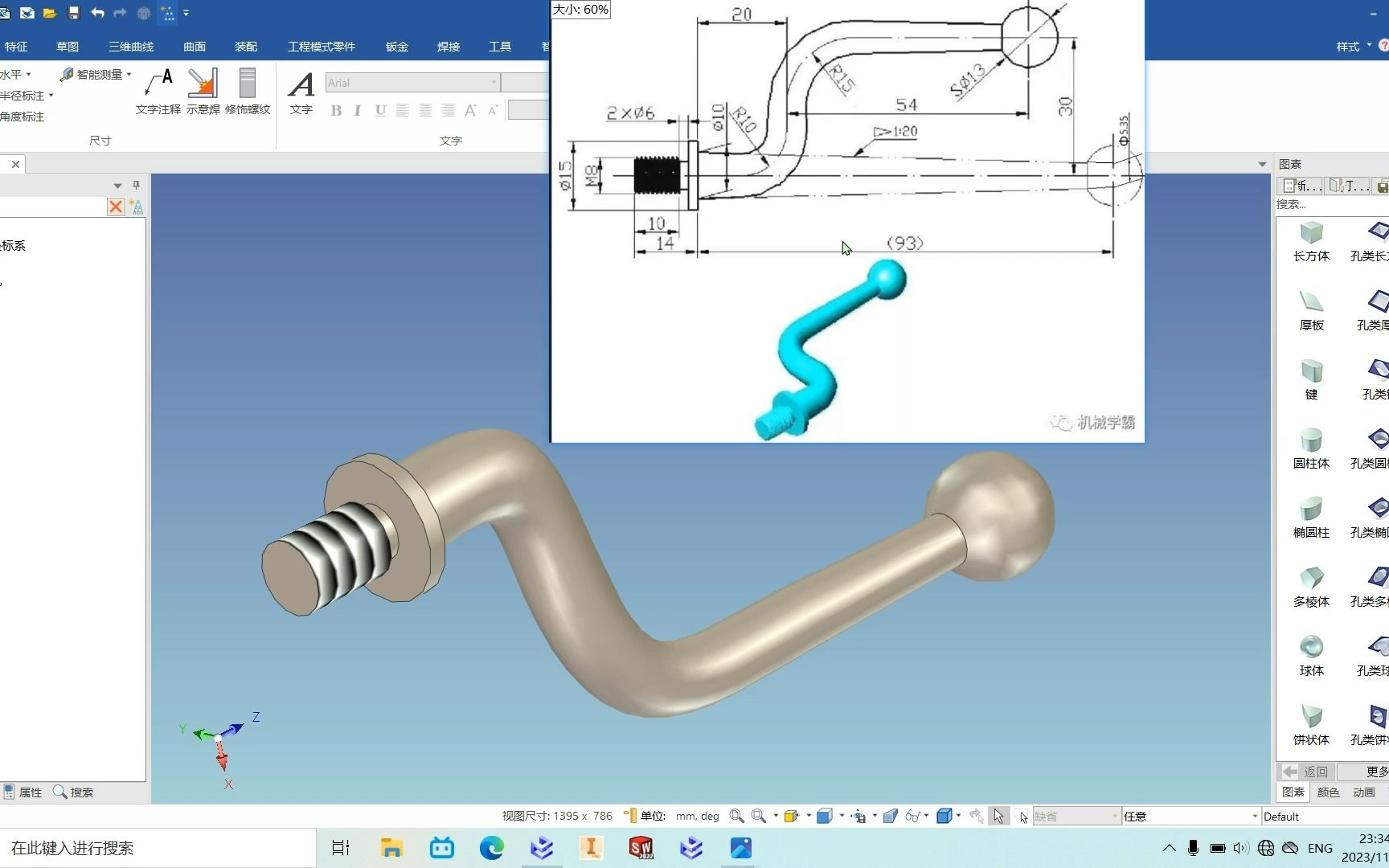
Task: Switch to the 钣金 ribbon tab
Action: coord(396,47)
